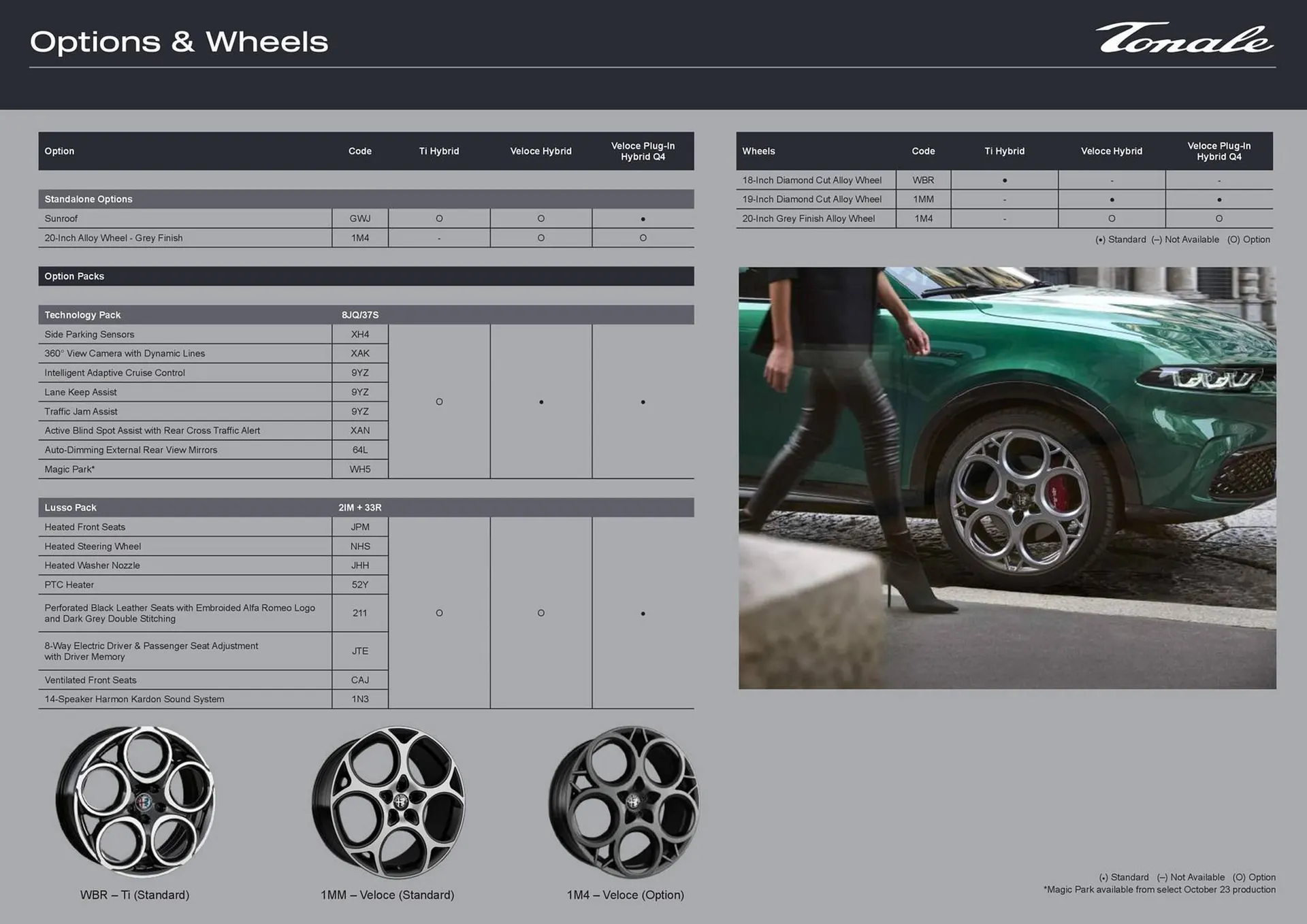Toggle 20-Inch Alloy Wheel for Veloce Hybrid
This screenshot has height=924, width=1307.
tap(541, 237)
